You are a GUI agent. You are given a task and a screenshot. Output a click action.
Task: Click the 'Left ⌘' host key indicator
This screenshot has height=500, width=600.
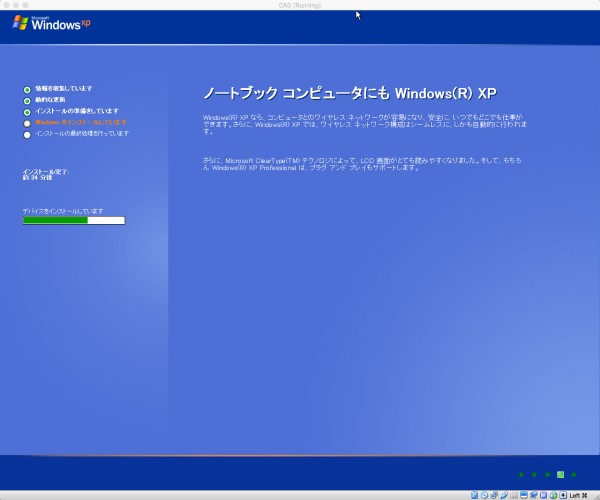[578, 495]
